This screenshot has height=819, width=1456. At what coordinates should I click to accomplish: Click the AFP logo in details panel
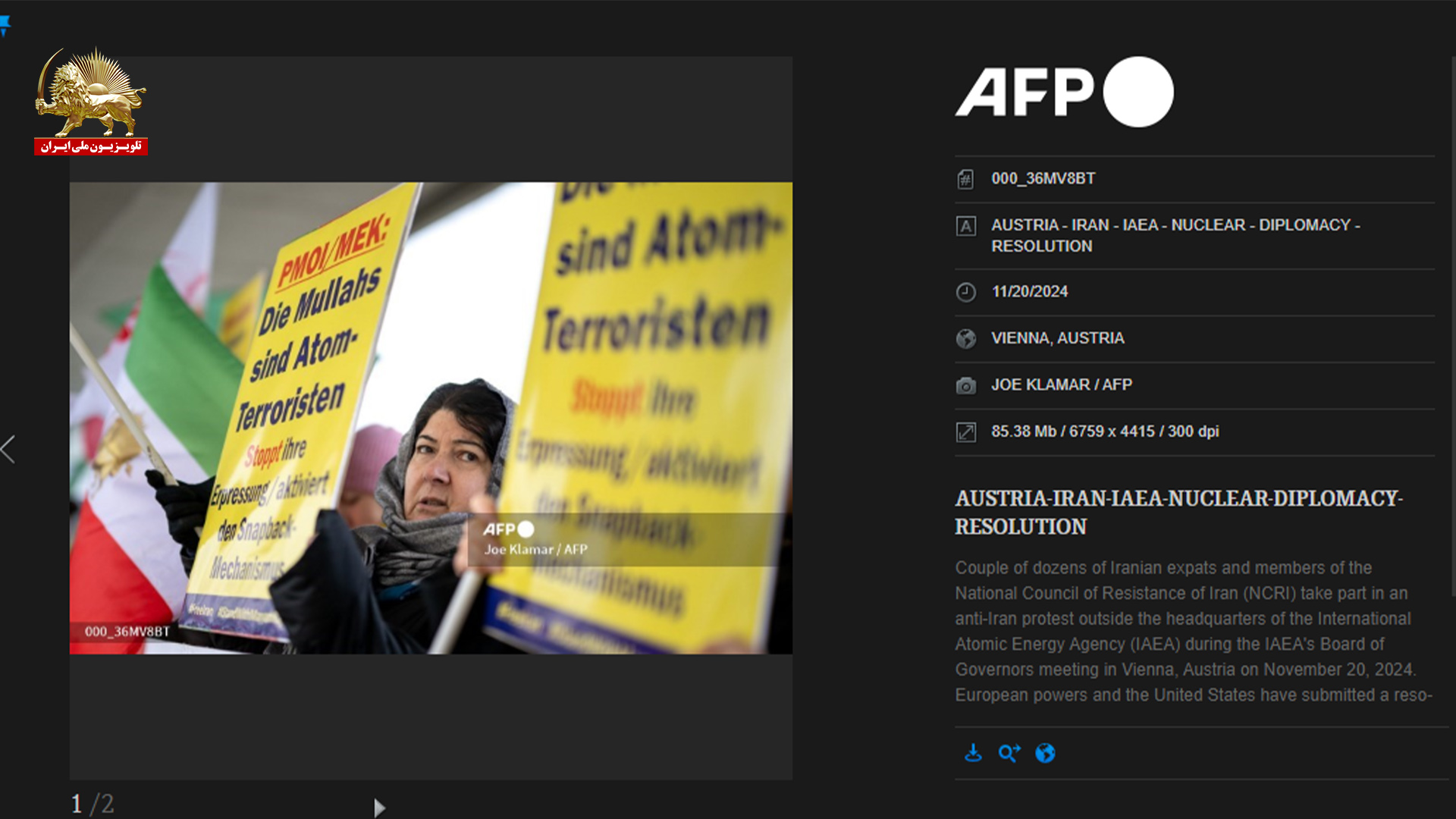(1064, 92)
